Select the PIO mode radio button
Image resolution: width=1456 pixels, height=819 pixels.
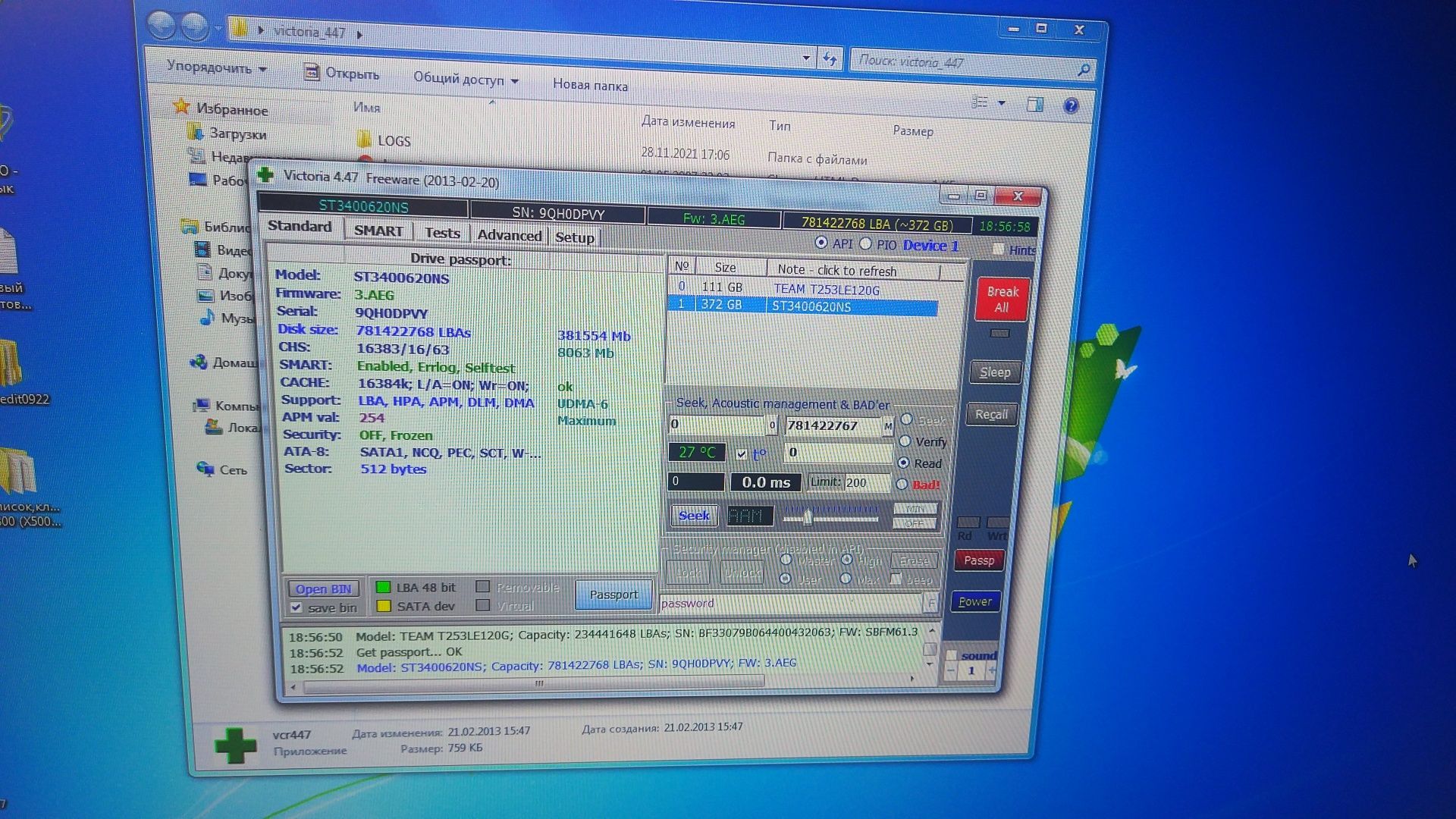[865, 244]
